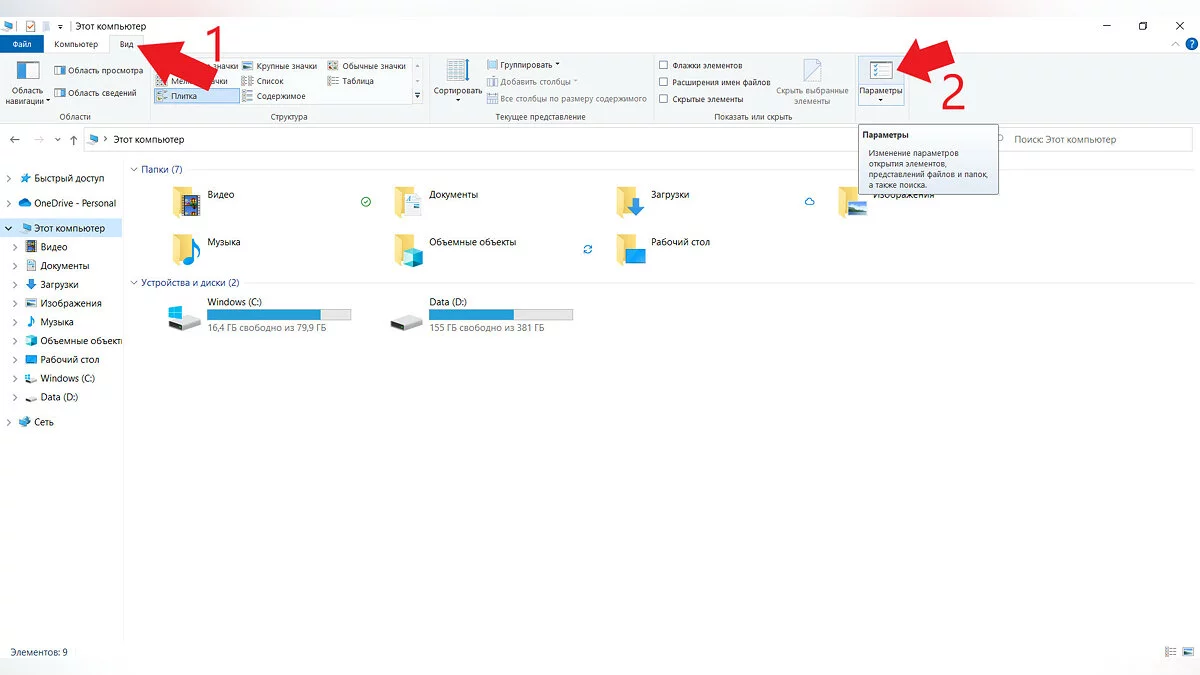Choose the Список list layout

pos(263,81)
